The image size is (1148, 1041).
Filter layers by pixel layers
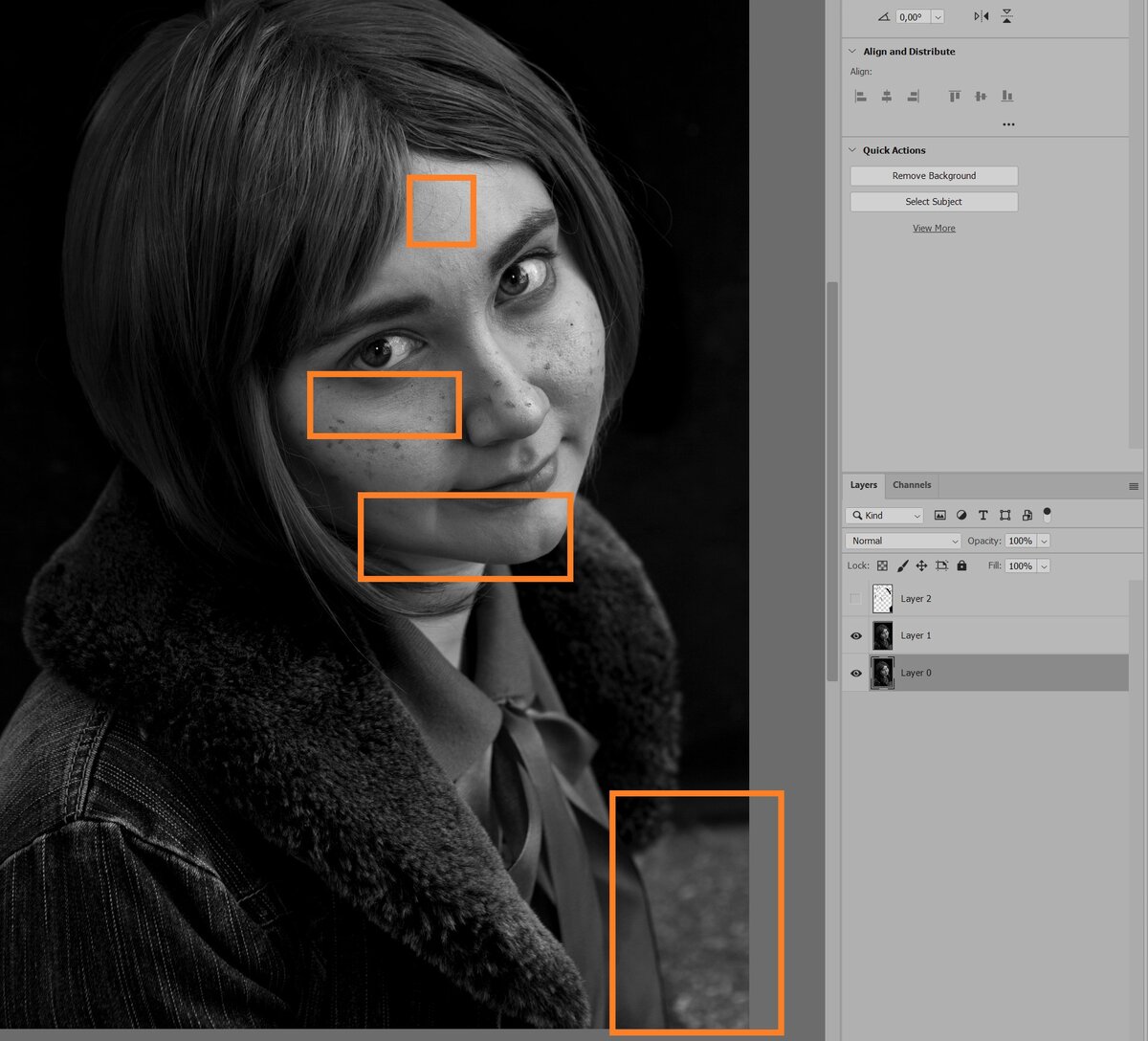tap(939, 515)
